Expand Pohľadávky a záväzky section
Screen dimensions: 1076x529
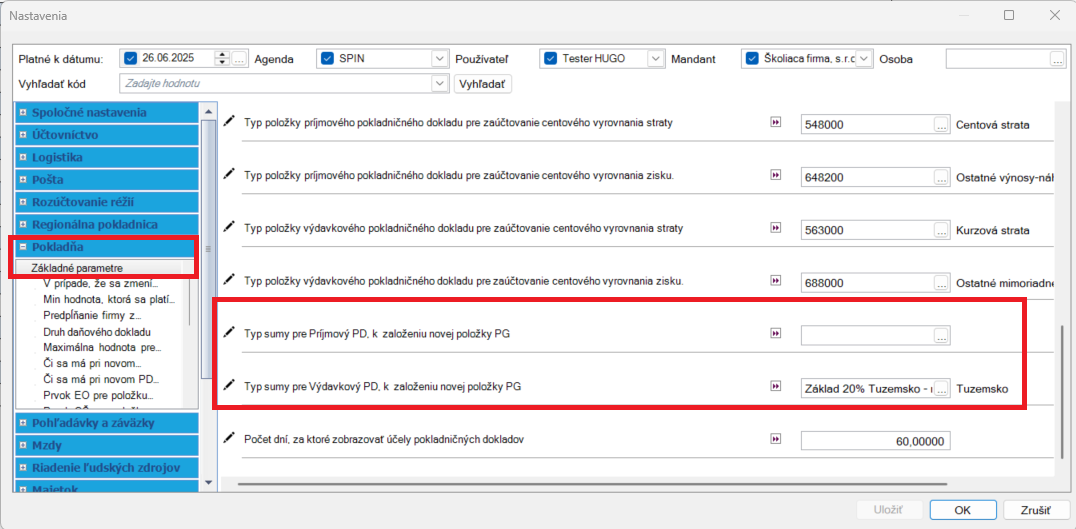pos(23,423)
